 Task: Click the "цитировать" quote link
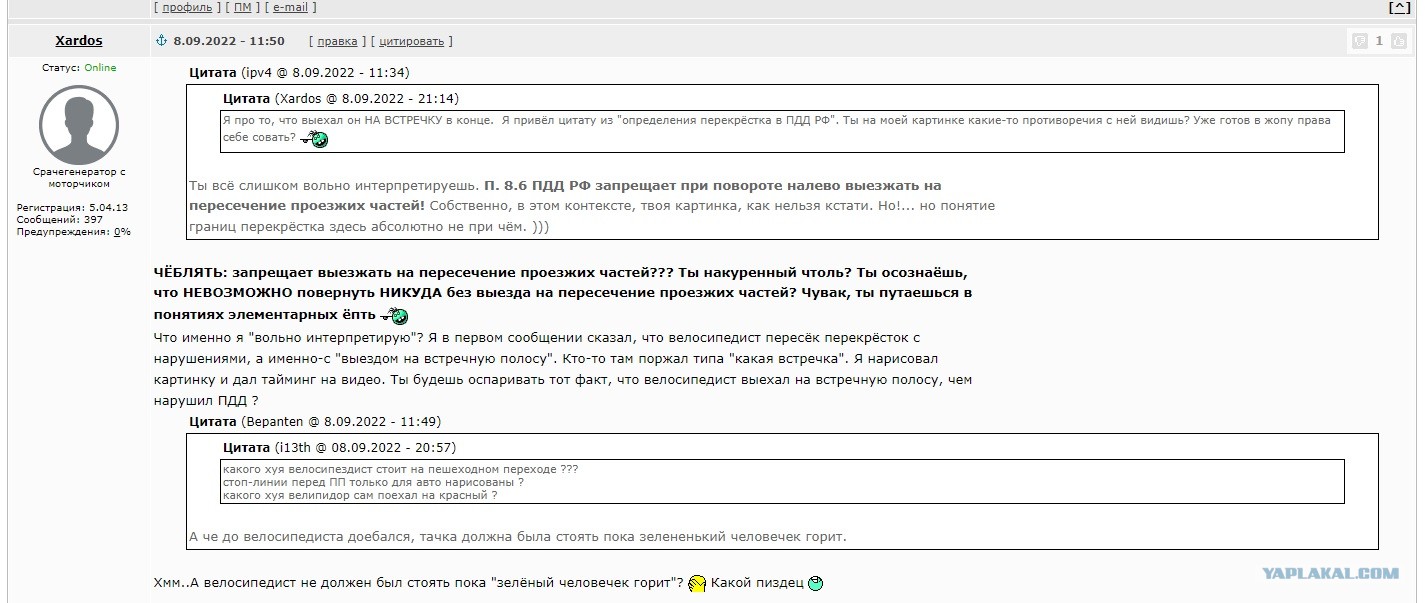click(x=411, y=41)
